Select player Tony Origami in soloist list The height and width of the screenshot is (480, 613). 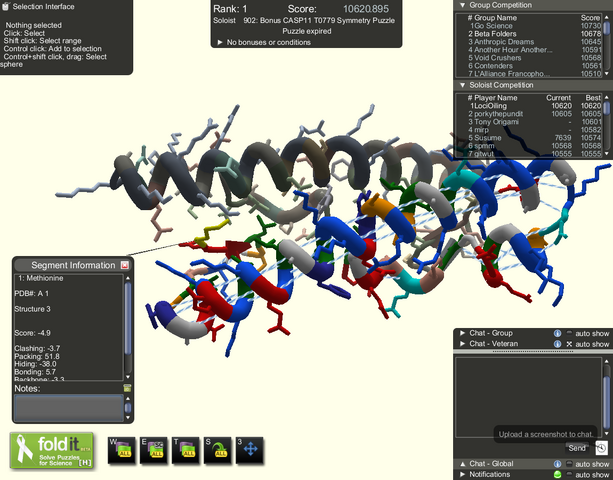click(534, 122)
